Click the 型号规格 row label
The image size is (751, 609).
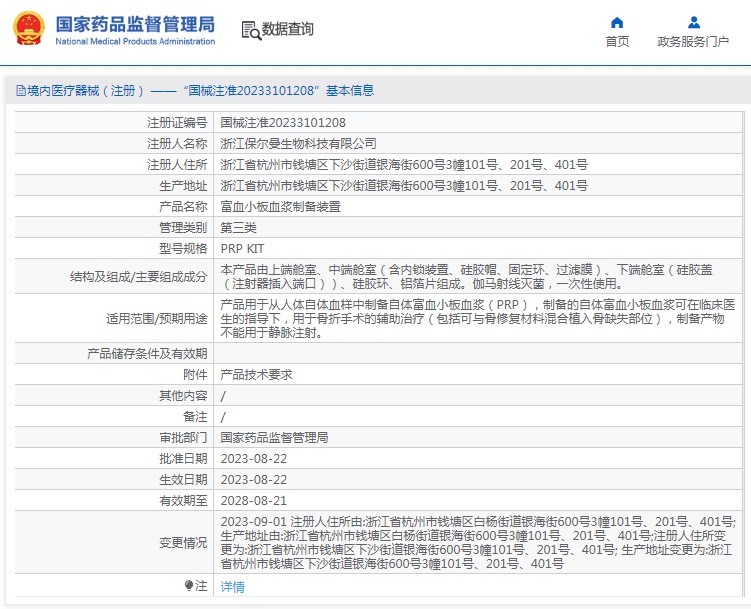(x=183, y=249)
